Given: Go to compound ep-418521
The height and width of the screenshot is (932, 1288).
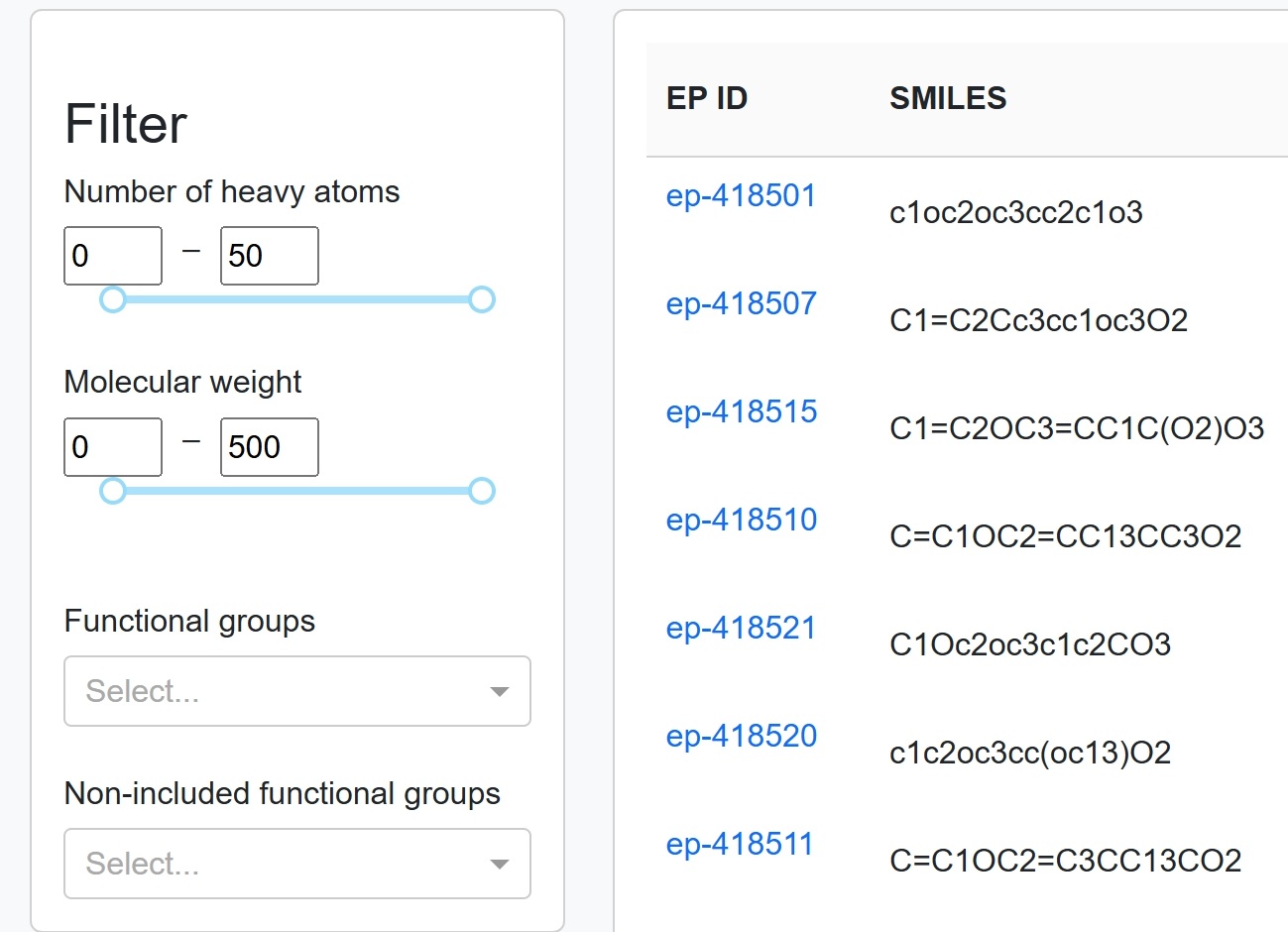Looking at the screenshot, I should 741,628.
